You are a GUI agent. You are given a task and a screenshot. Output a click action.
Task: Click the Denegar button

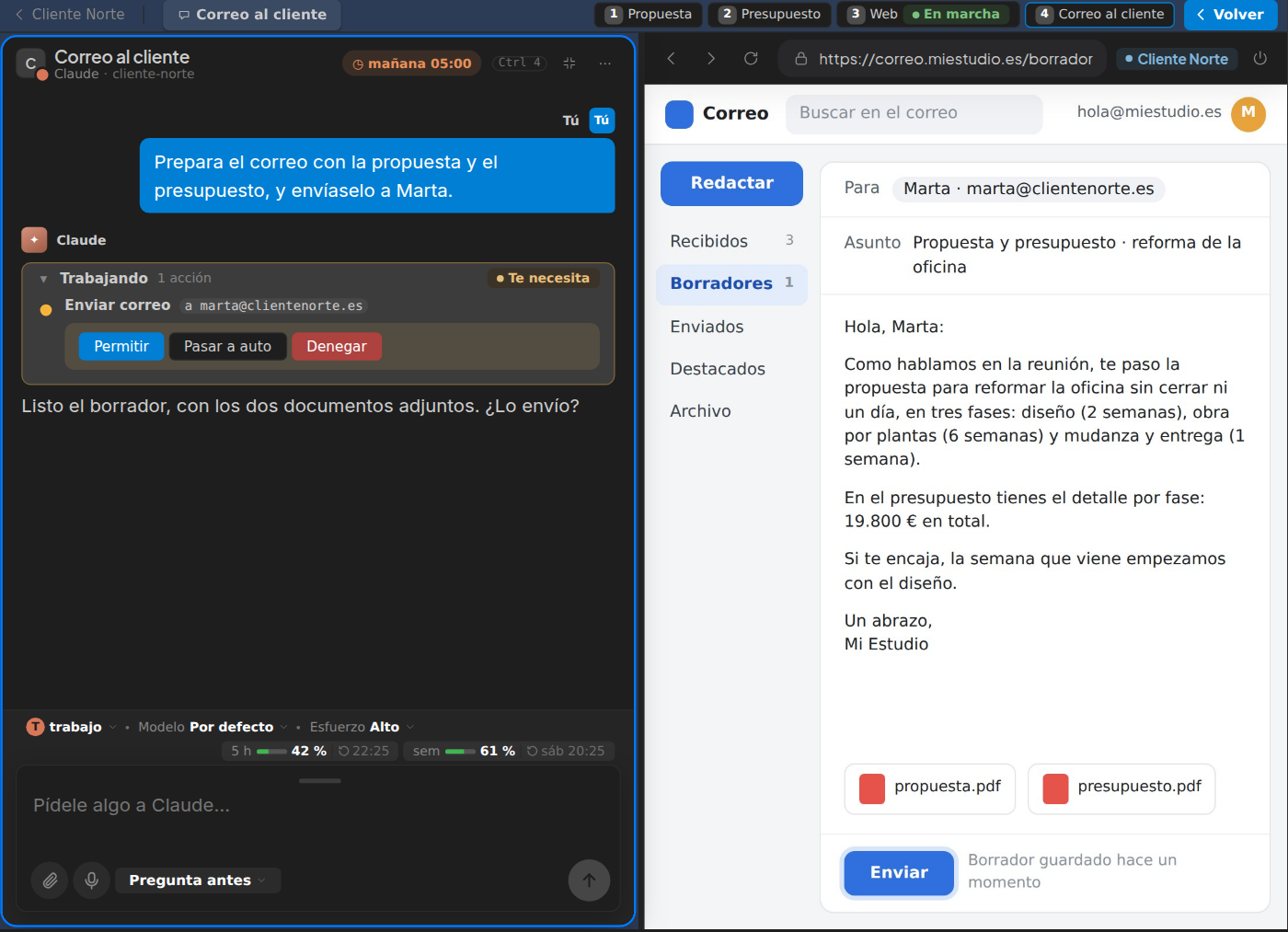click(x=337, y=347)
